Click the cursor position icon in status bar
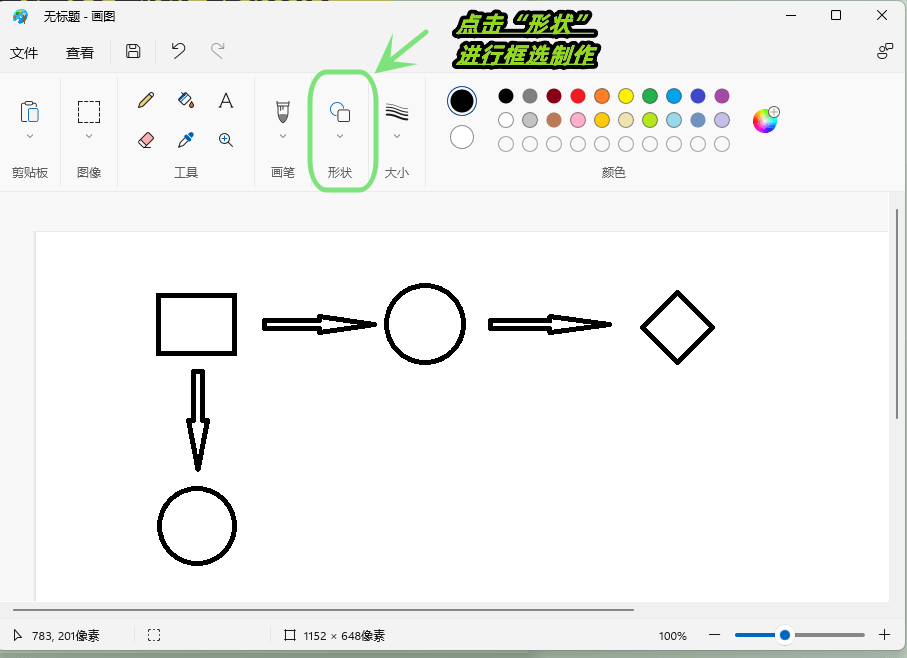Screen dimensions: 907x658 [x=18, y=635]
